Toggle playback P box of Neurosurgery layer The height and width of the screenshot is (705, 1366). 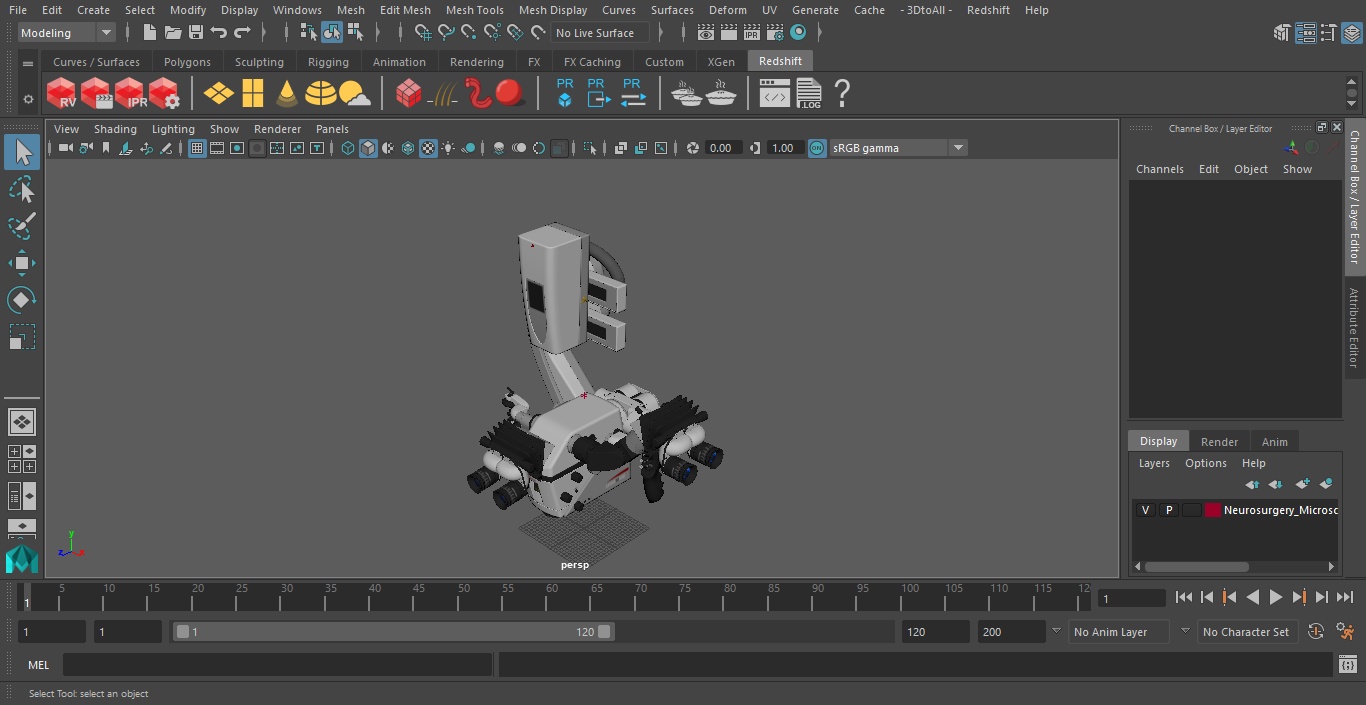[1168, 510]
